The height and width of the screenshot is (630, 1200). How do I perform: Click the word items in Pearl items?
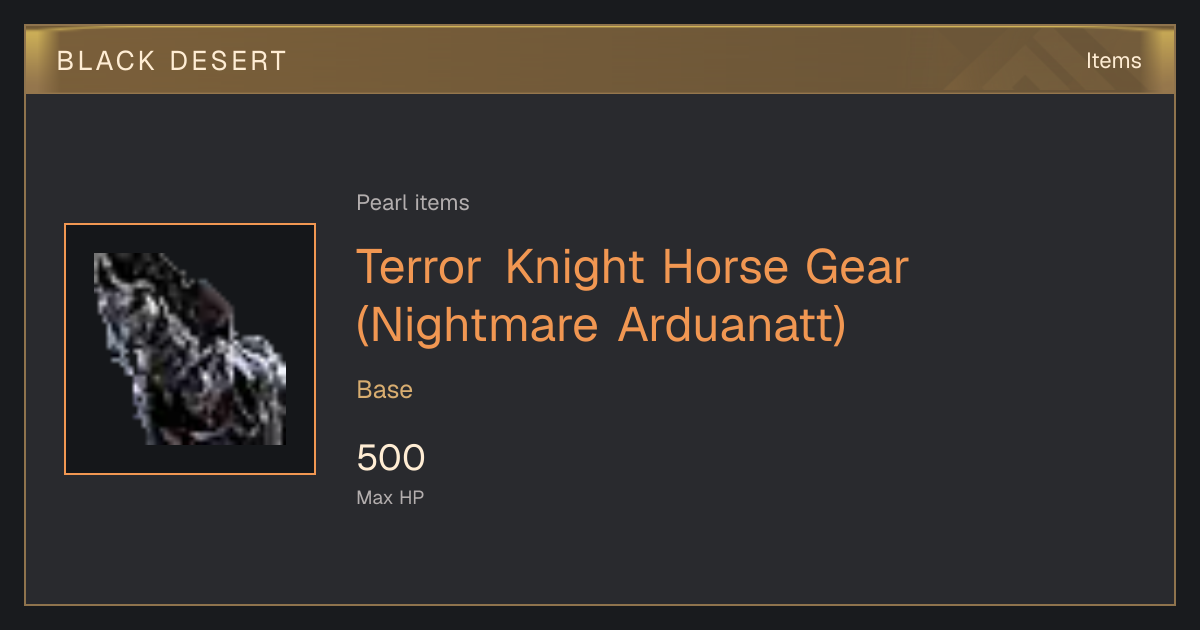point(441,203)
